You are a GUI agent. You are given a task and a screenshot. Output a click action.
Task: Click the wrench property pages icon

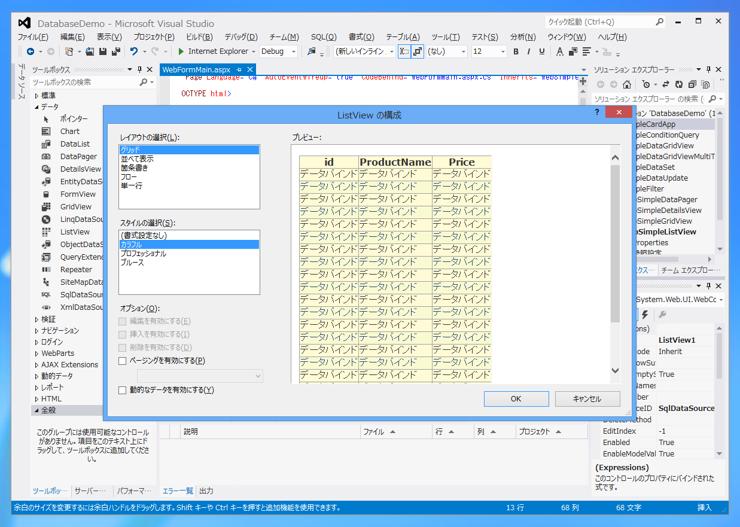[x=662, y=314]
